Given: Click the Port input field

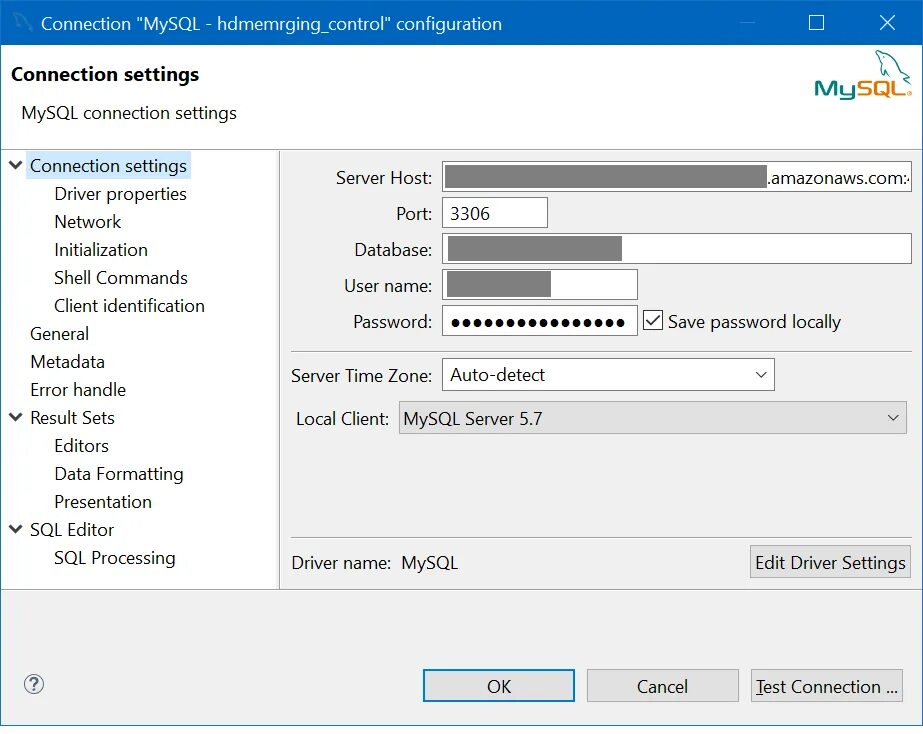Looking at the screenshot, I should coord(494,213).
